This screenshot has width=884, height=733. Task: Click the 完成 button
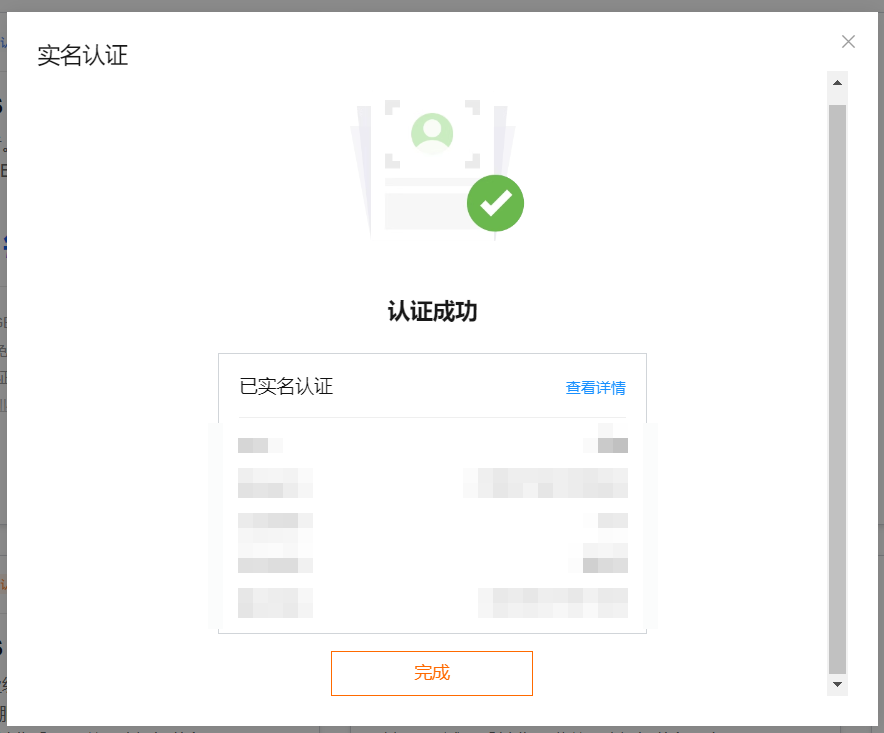pos(432,673)
